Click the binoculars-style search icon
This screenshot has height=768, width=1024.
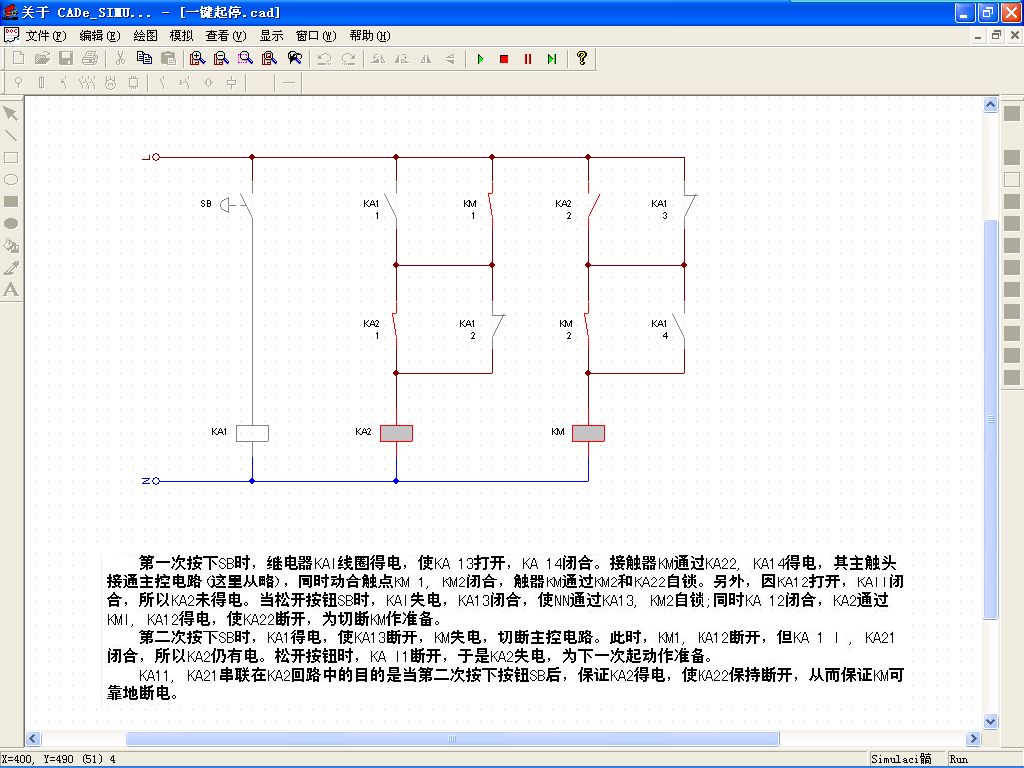(x=295, y=59)
